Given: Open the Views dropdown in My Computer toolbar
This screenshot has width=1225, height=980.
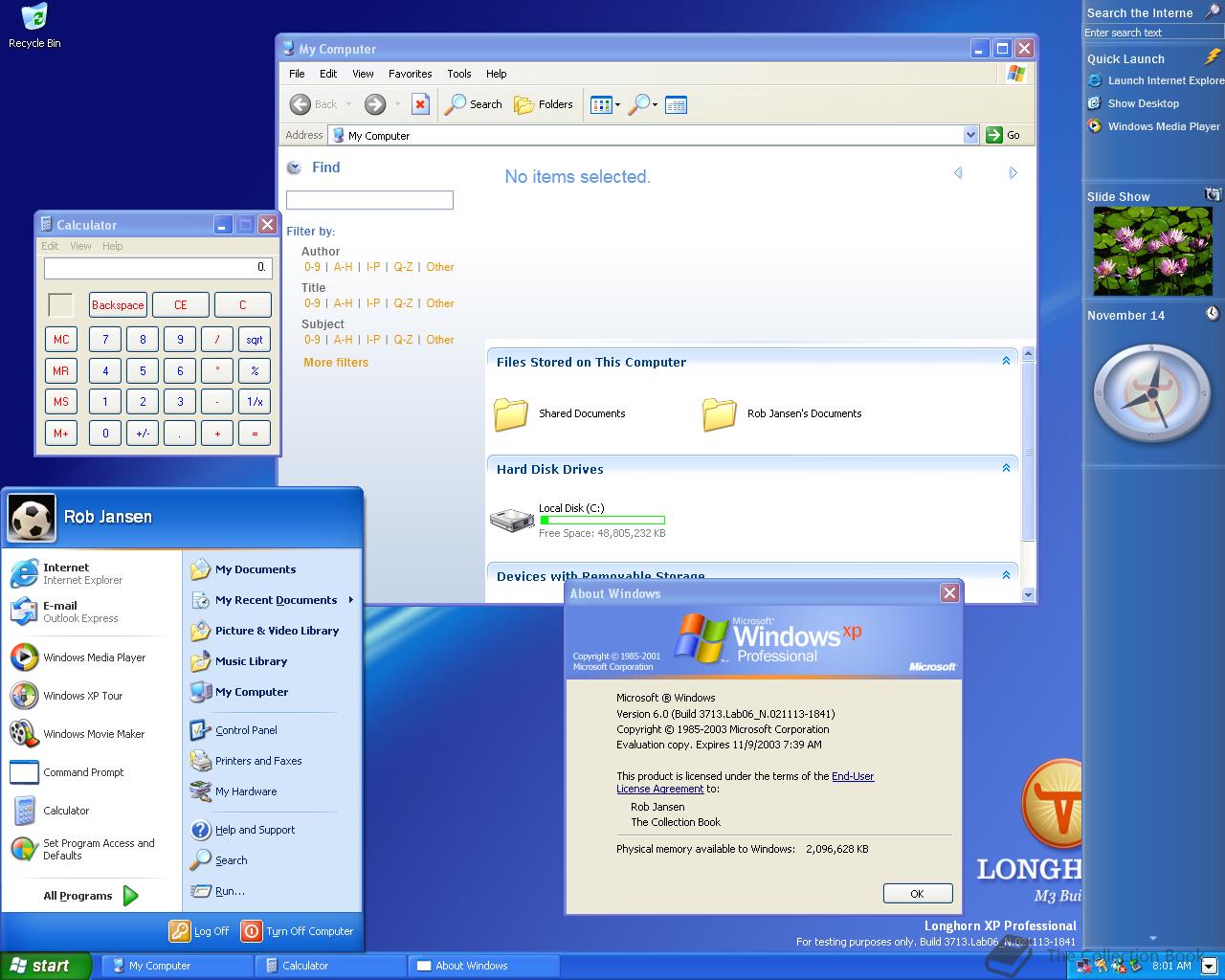Looking at the screenshot, I should 606,104.
